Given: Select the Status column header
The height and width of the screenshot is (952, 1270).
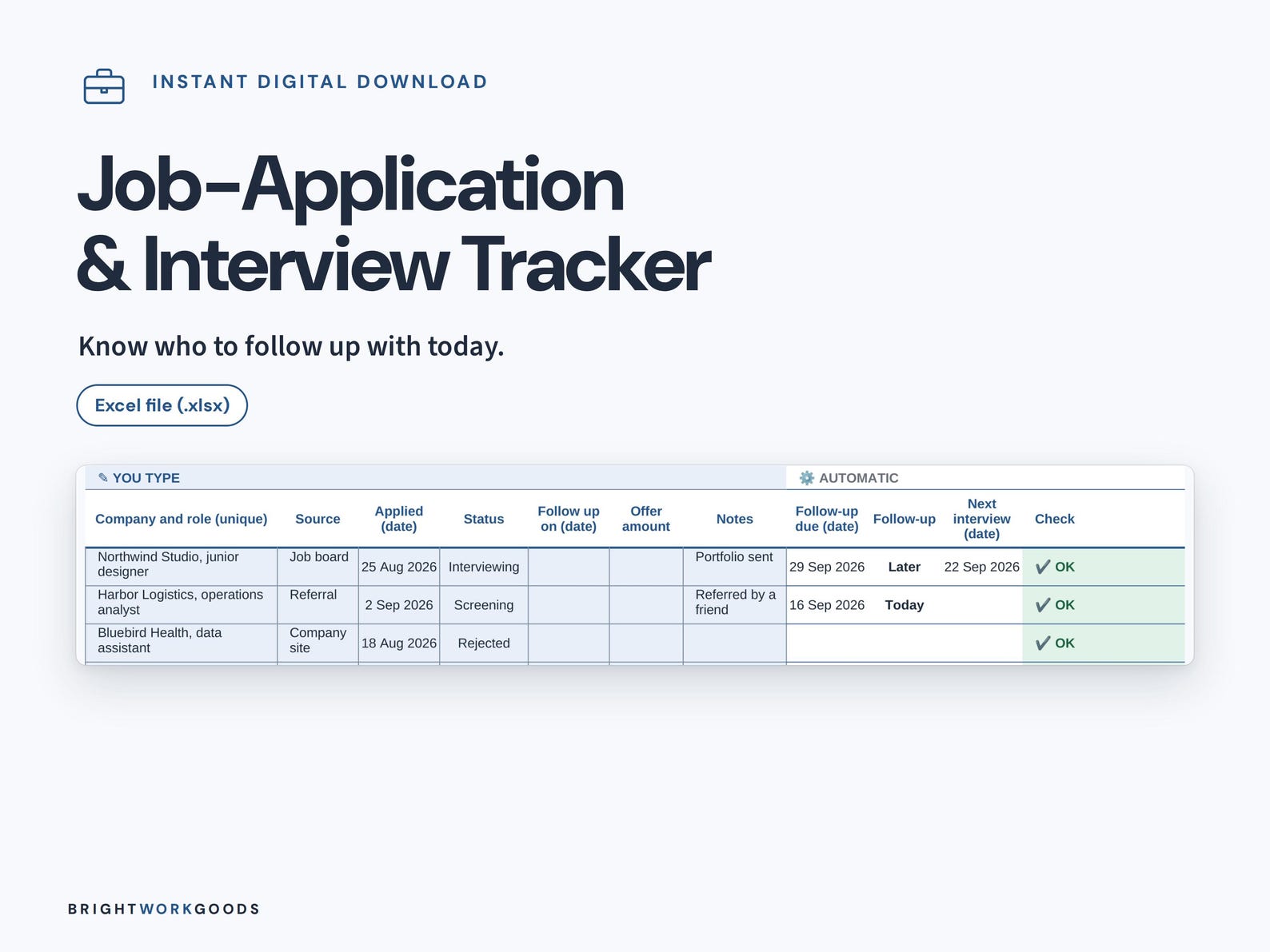Looking at the screenshot, I should tap(484, 519).
